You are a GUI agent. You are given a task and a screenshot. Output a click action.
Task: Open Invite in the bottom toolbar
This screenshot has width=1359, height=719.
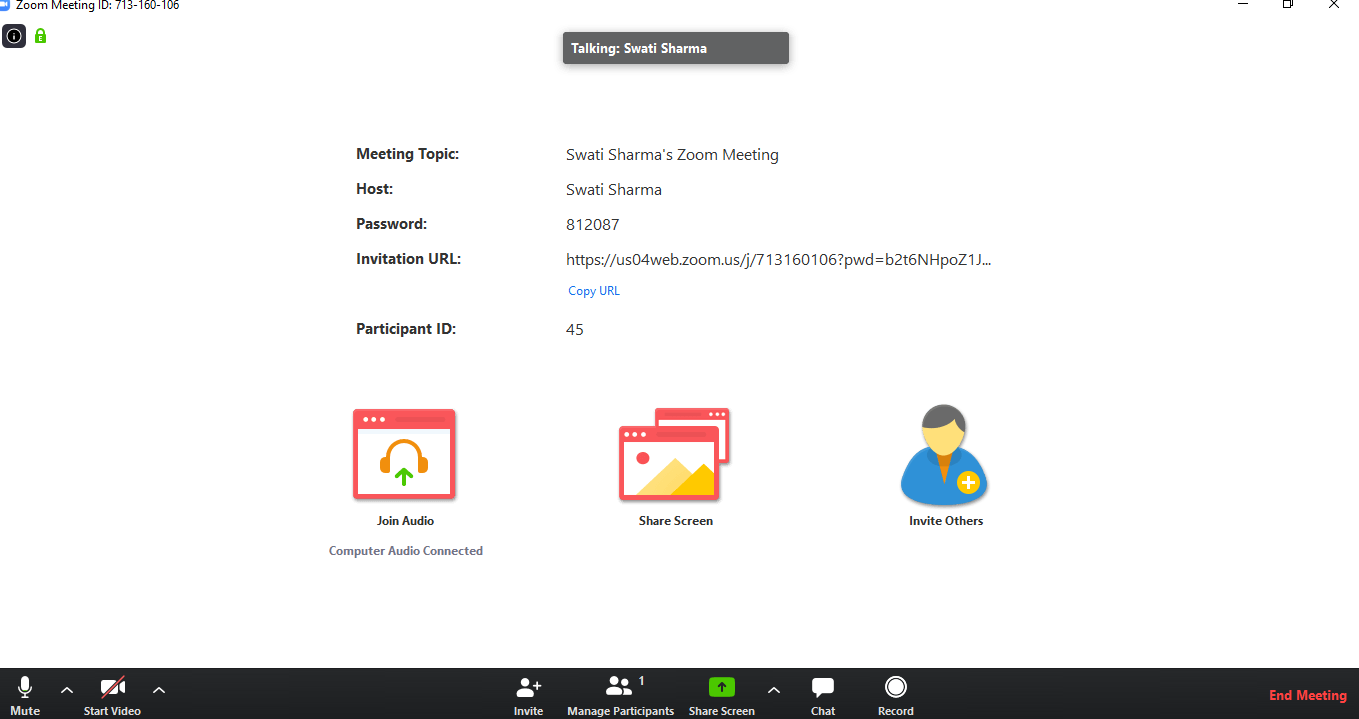(x=528, y=696)
